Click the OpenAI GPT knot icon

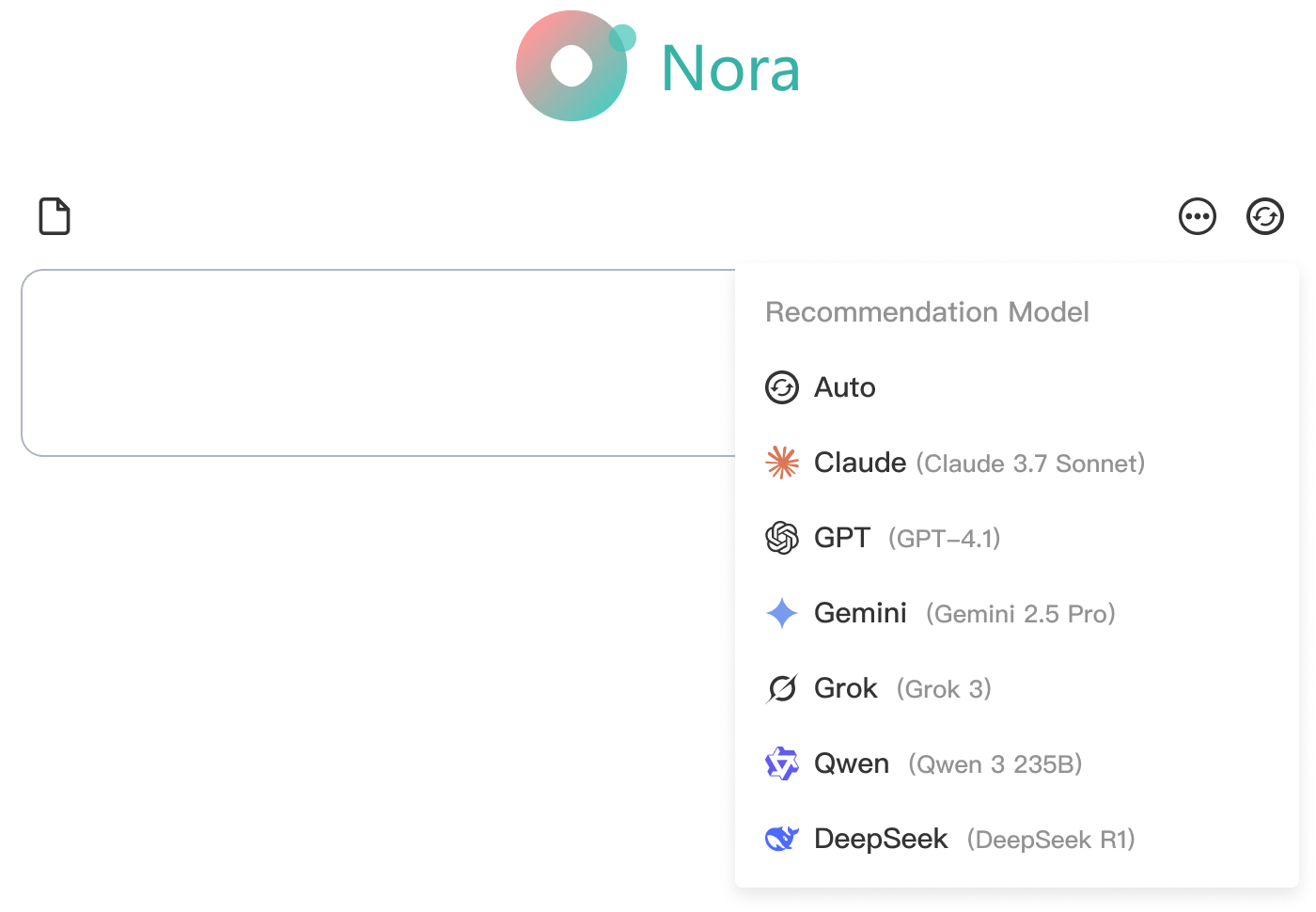pyautogui.click(x=782, y=538)
